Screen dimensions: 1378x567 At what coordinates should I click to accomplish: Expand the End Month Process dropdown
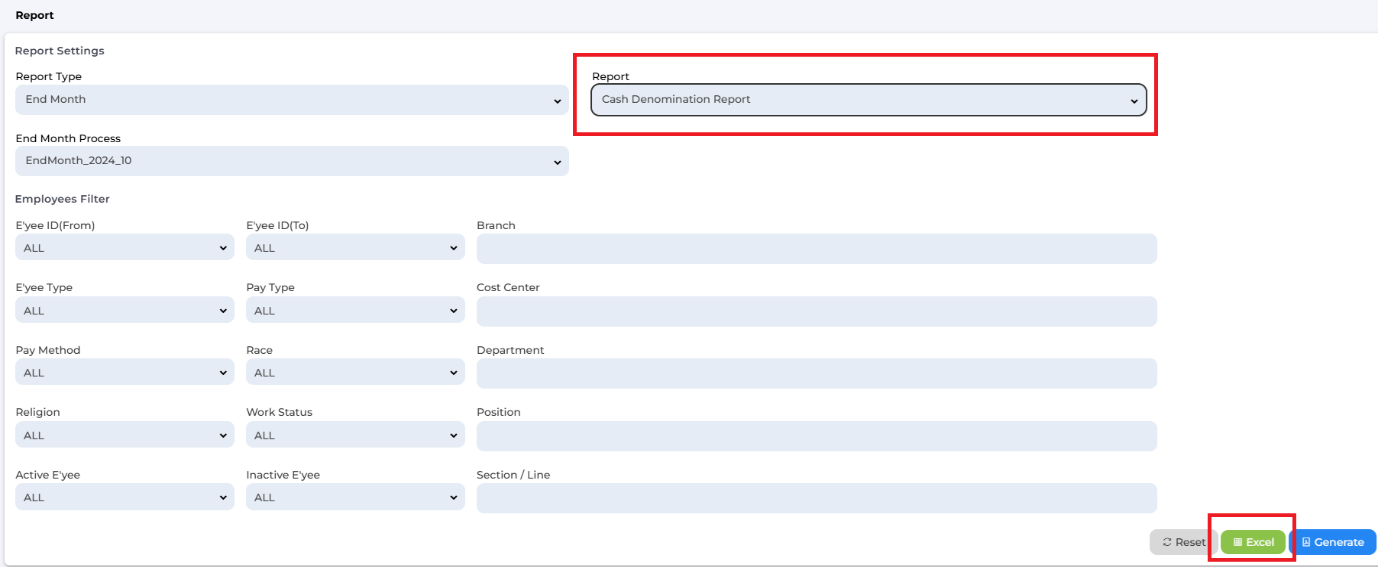coord(292,161)
